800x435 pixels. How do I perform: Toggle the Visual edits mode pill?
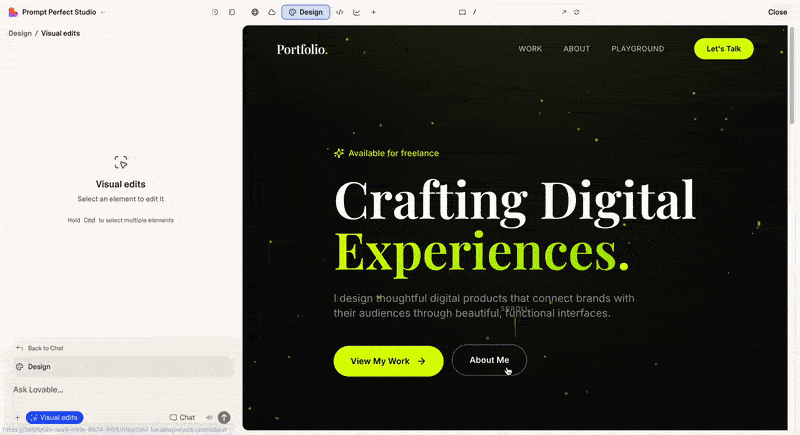[55, 417]
